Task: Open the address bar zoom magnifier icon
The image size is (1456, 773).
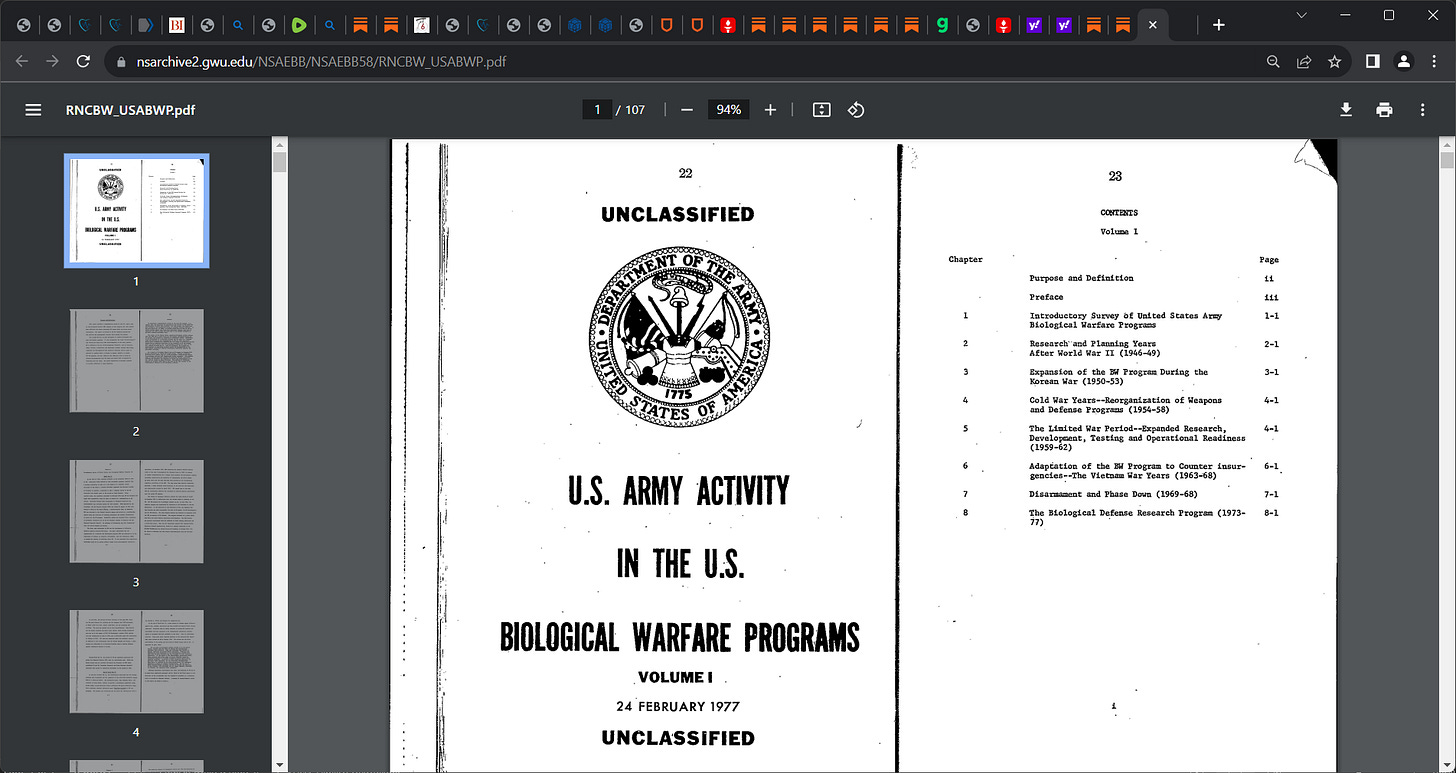Action: pos(1273,61)
